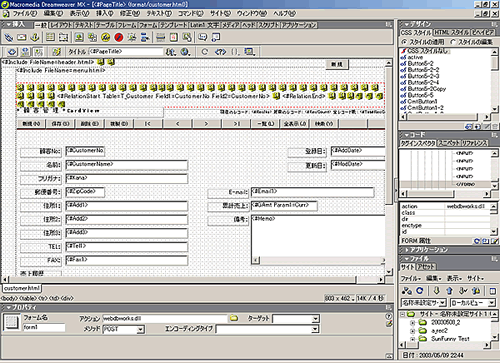
Task: Click the page title input field
Action: (126, 52)
